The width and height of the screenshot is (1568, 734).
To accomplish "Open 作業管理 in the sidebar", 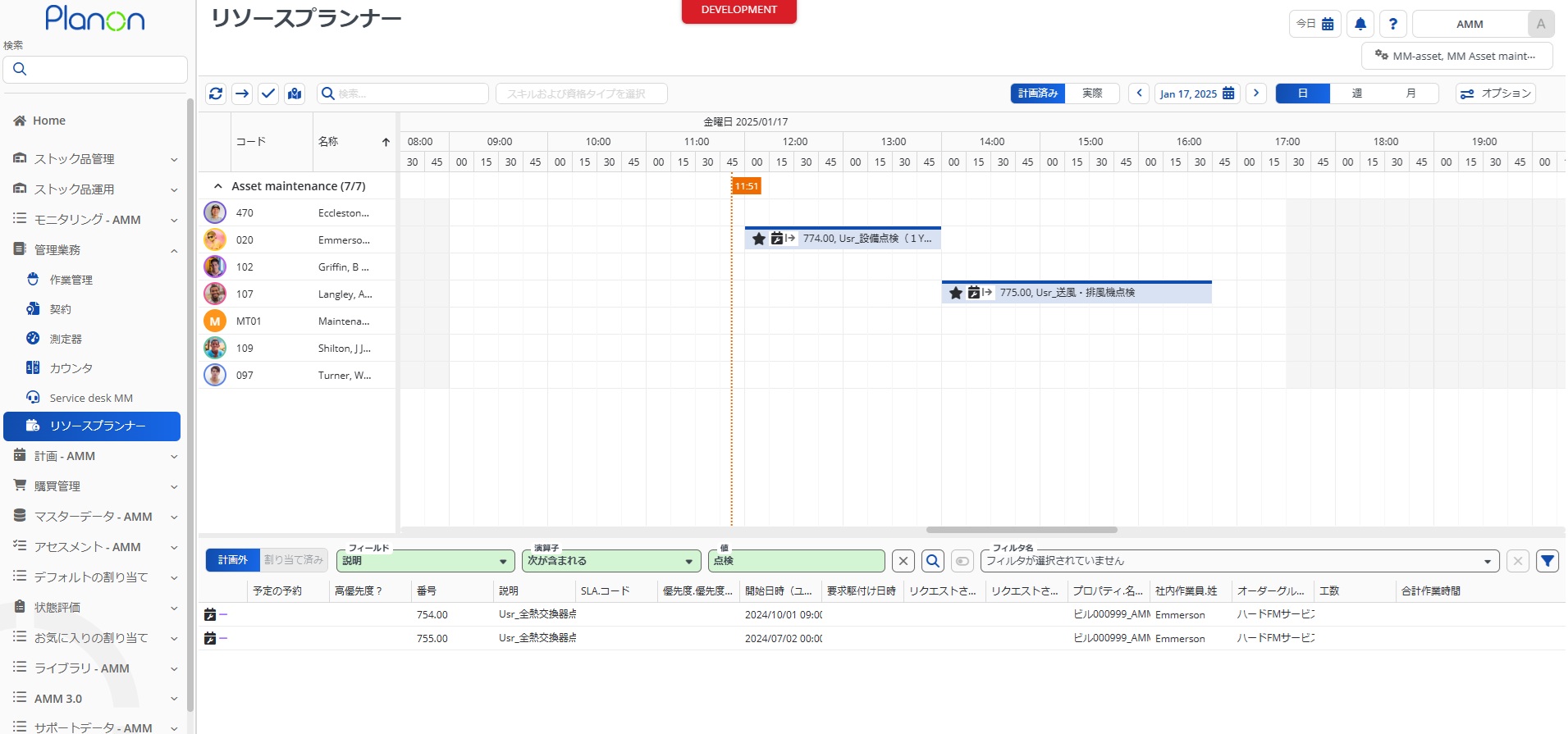I will (x=71, y=280).
